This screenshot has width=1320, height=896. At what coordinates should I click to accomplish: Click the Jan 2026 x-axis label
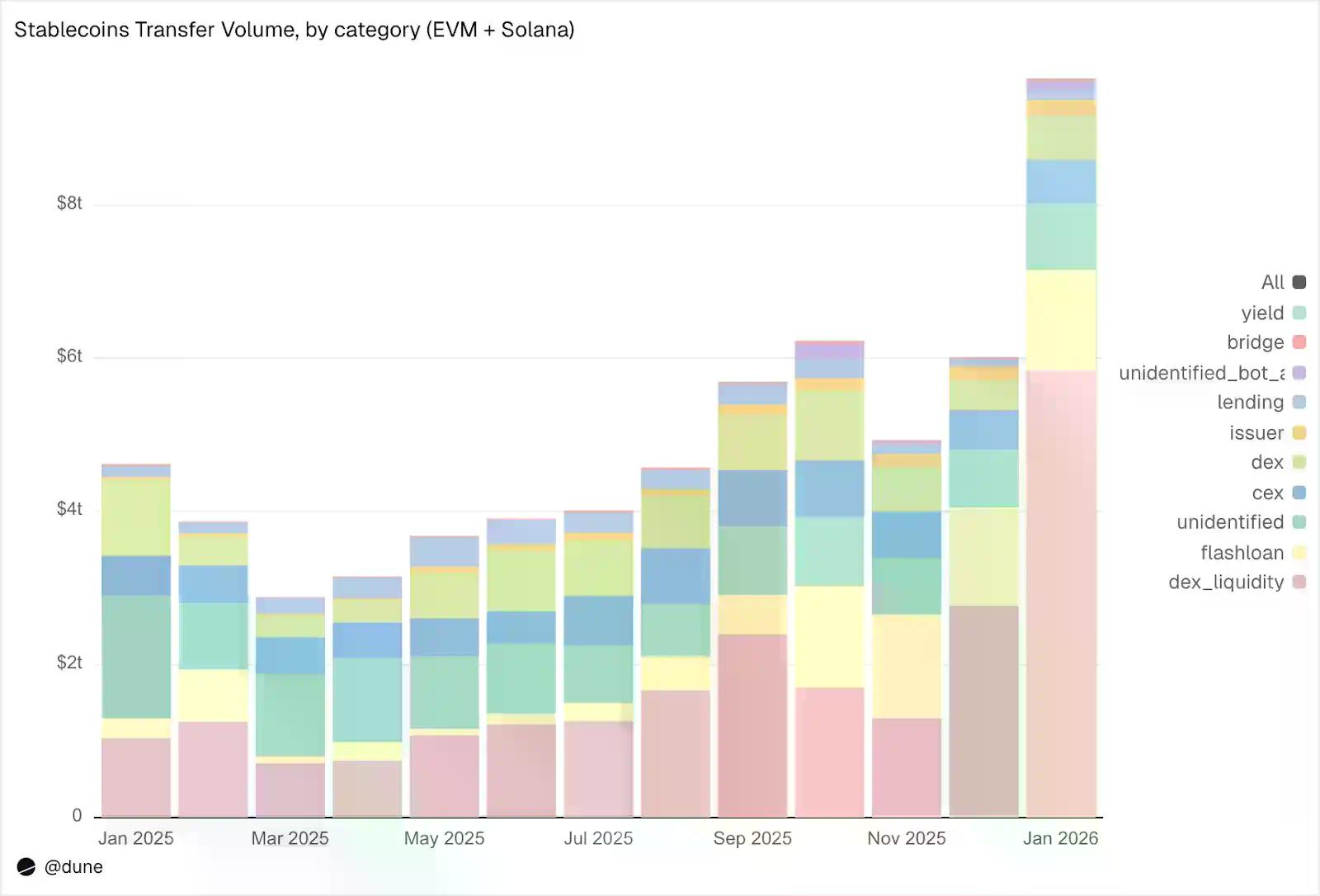coord(1060,838)
